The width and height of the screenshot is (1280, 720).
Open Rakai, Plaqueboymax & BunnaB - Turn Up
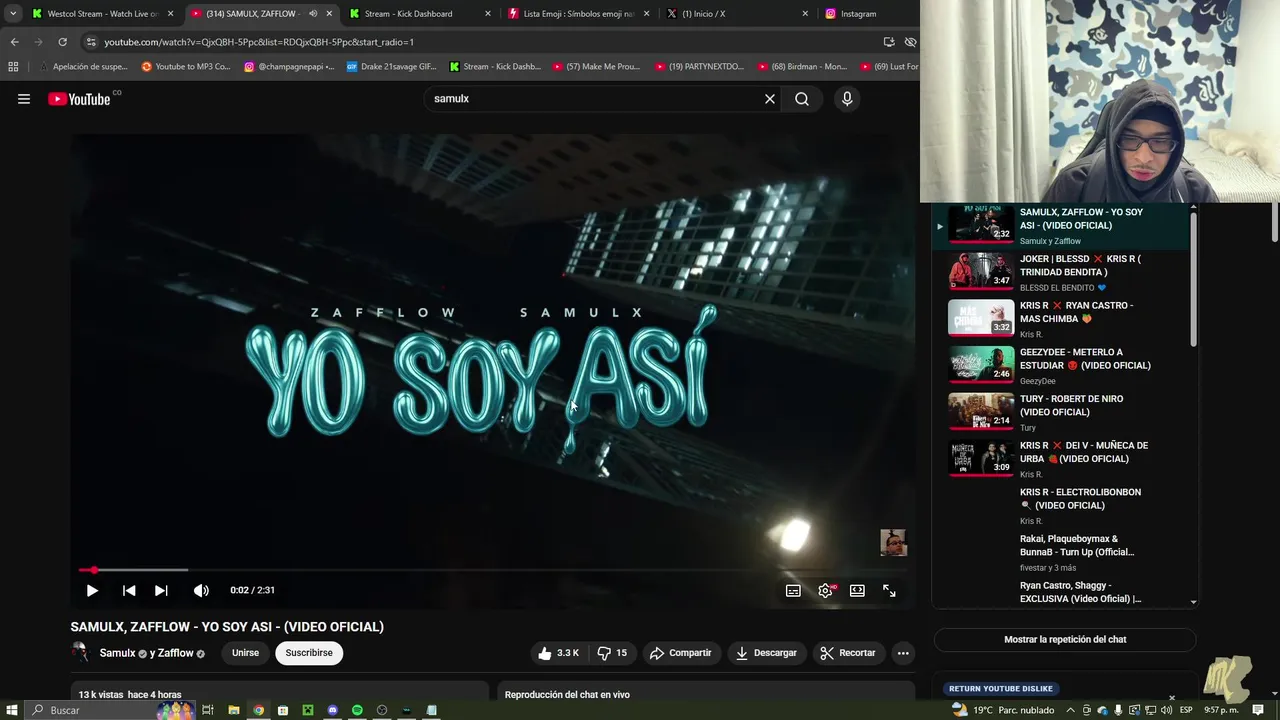1062,552
